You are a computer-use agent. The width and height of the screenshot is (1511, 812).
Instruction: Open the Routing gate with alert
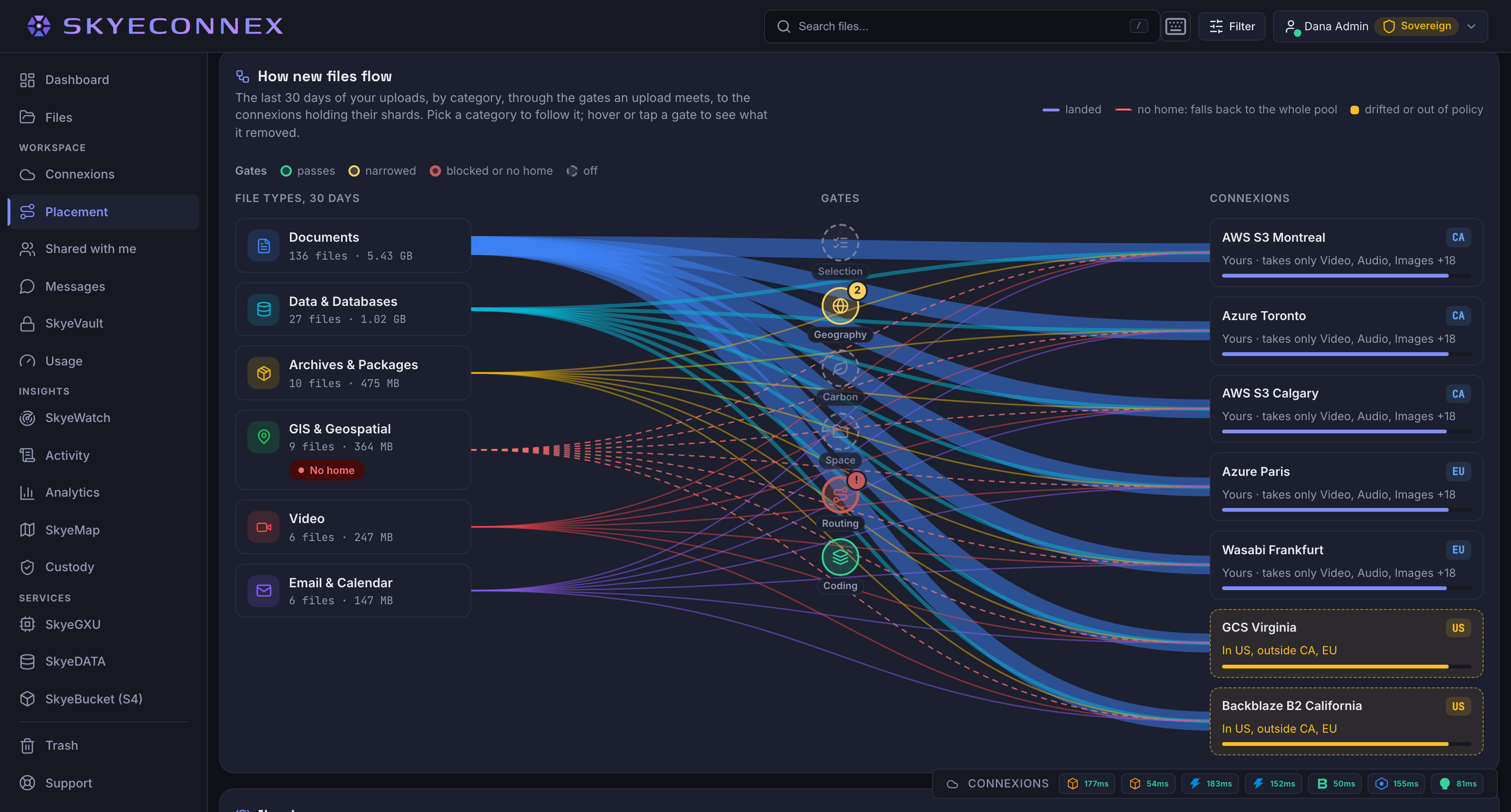840,495
